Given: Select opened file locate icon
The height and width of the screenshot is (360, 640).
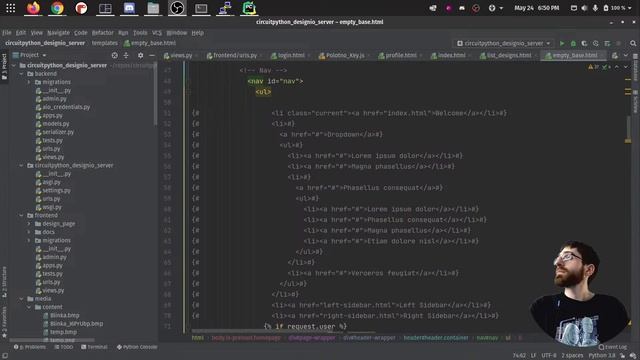Looking at the screenshot, I should point(115,55).
